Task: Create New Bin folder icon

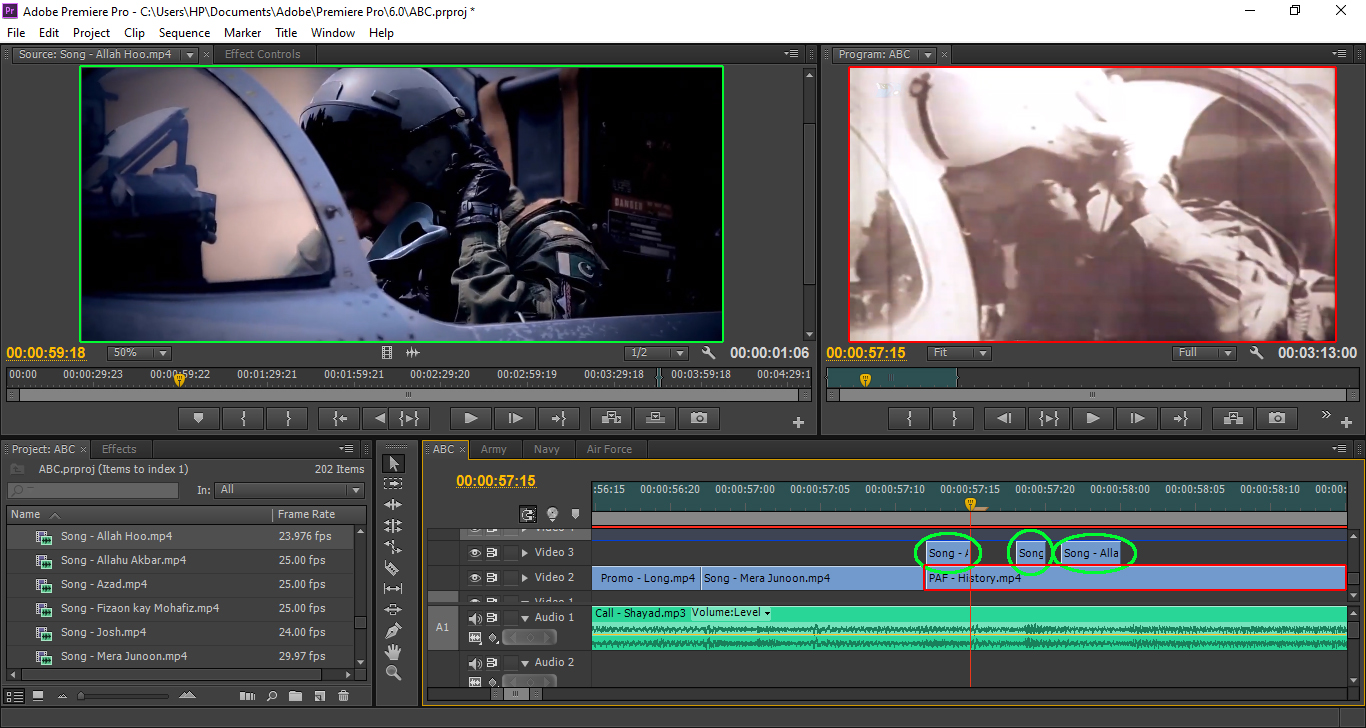Action: pyautogui.click(x=295, y=696)
